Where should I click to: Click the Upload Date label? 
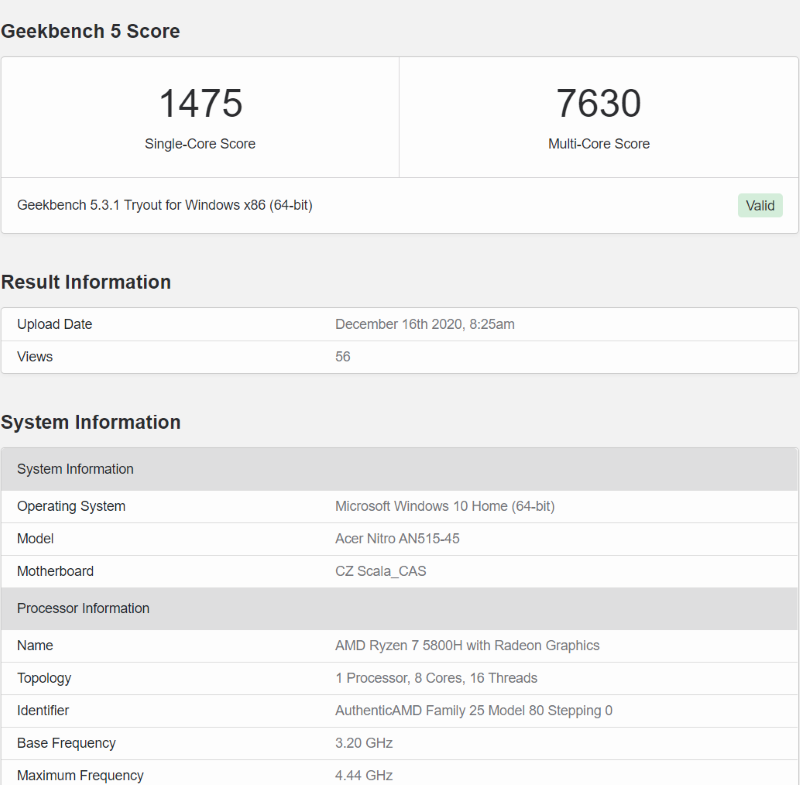(55, 324)
